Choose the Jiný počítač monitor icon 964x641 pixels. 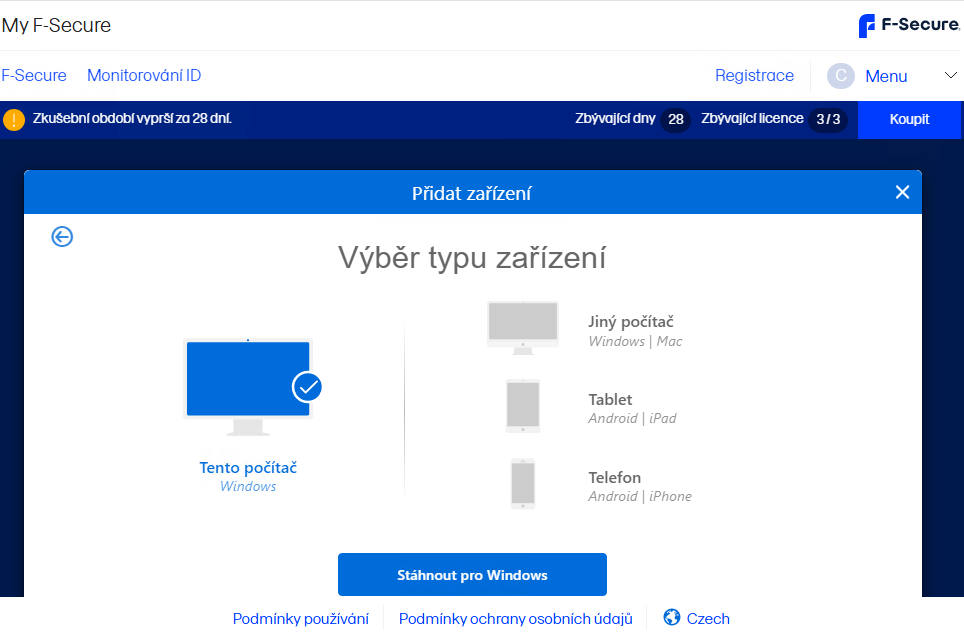click(523, 328)
